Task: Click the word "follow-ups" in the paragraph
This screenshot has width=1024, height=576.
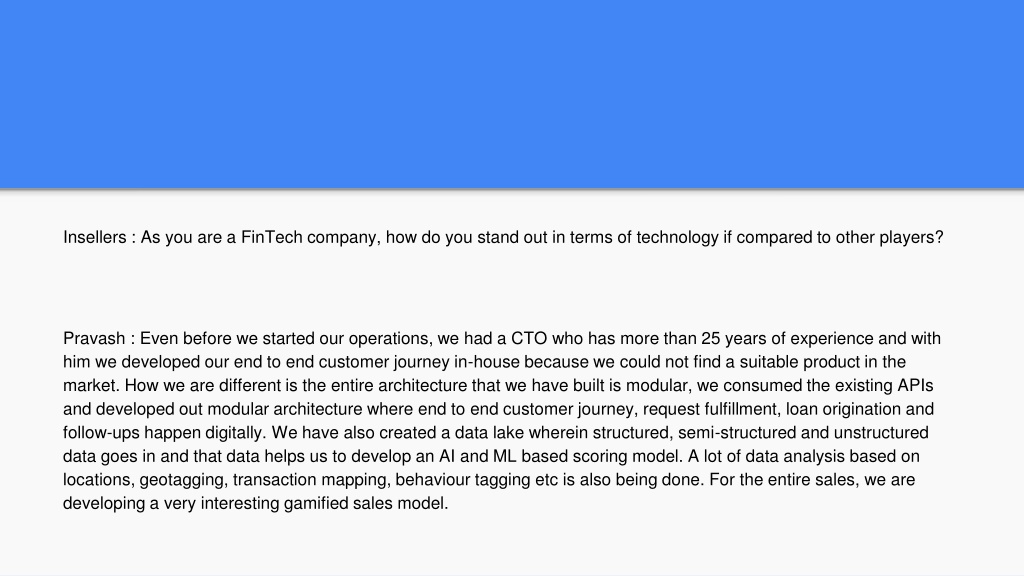Action: click(x=101, y=433)
